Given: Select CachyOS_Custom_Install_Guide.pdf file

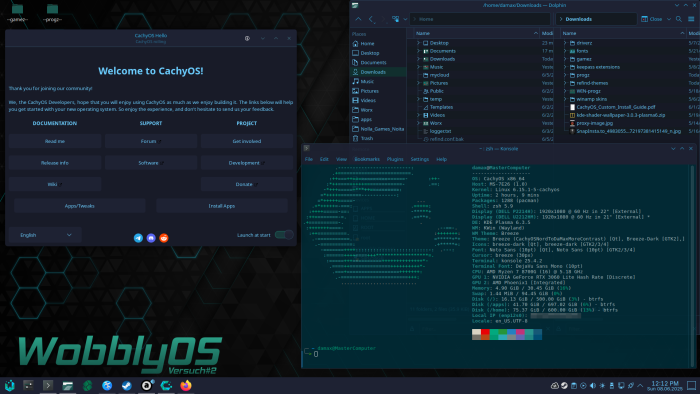Looking at the screenshot, I should [x=616, y=107].
